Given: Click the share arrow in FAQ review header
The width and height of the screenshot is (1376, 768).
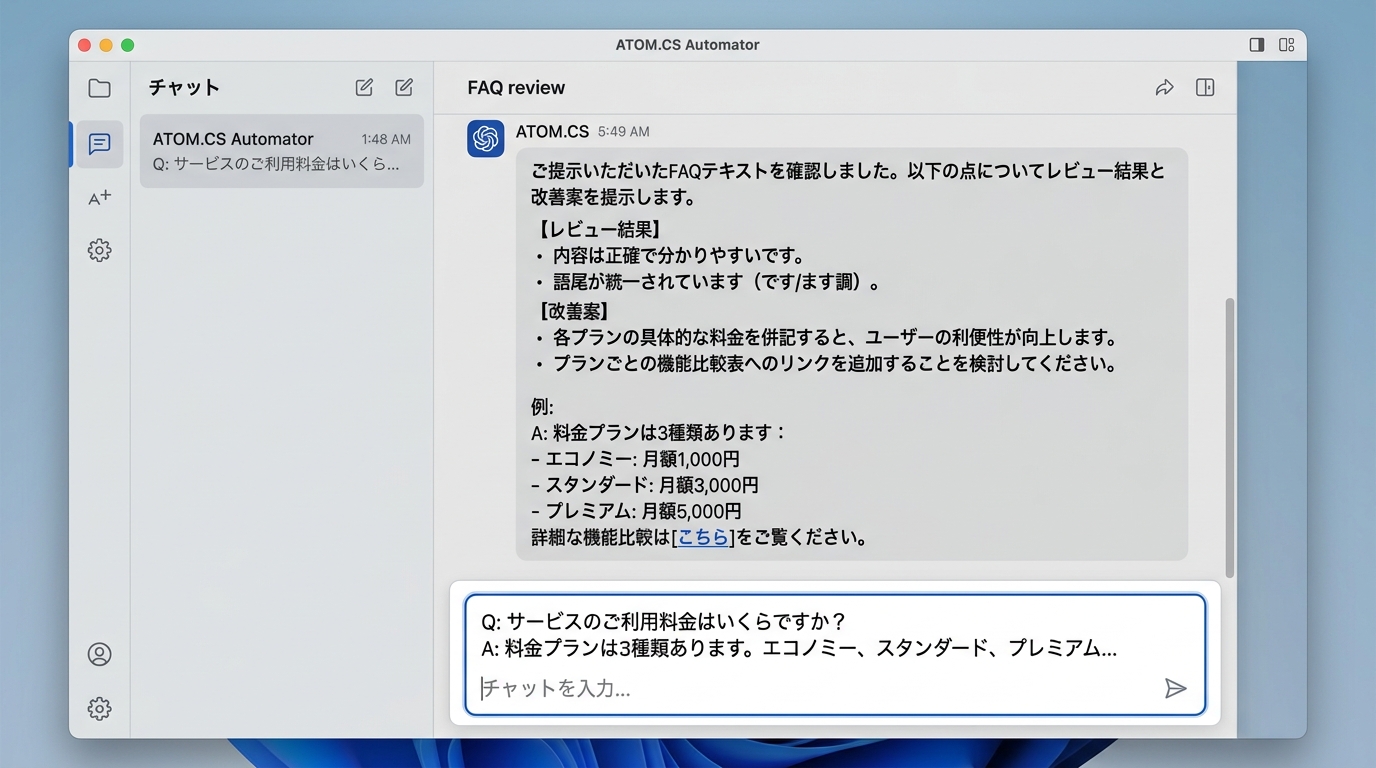Looking at the screenshot, I should coord(1164,88).
